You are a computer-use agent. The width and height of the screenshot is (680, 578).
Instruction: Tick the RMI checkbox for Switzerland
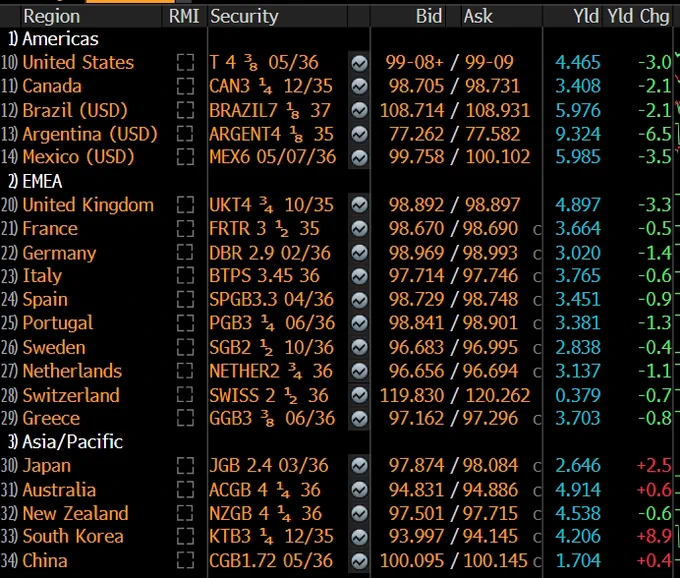tap(185, 395)
